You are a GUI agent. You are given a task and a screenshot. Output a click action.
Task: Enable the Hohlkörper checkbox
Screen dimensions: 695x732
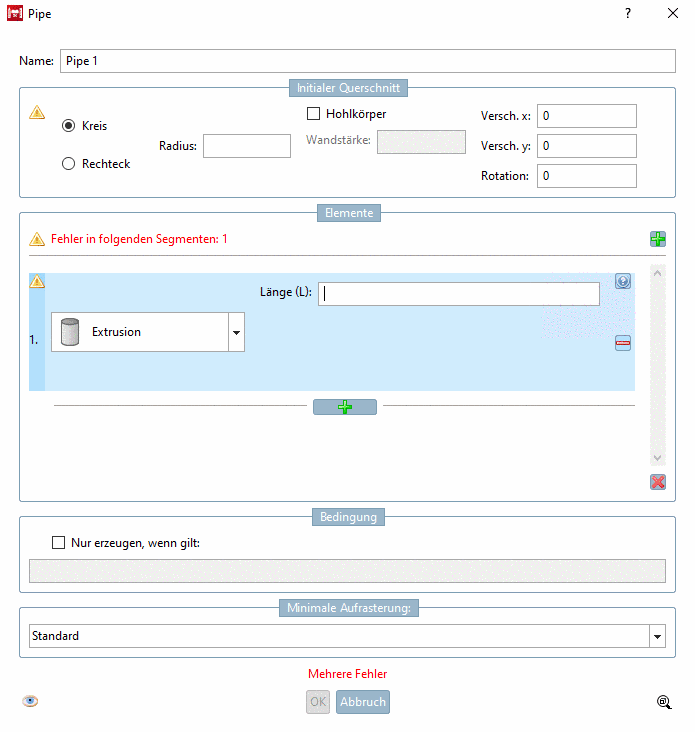click(313, 113)
